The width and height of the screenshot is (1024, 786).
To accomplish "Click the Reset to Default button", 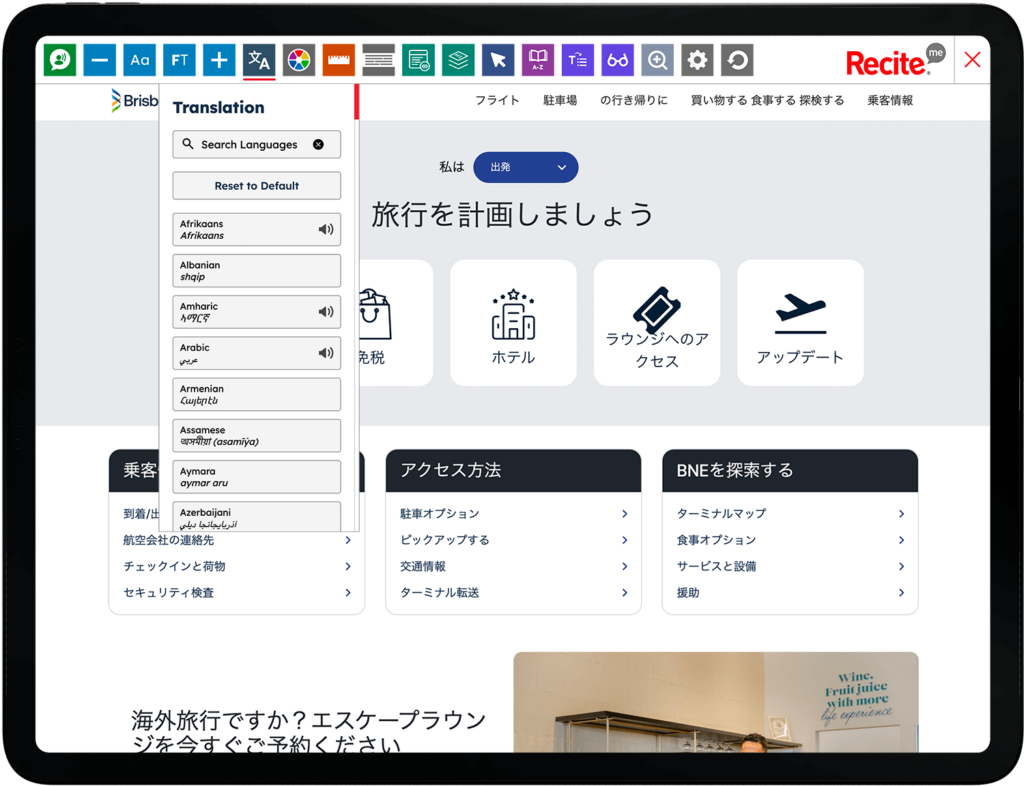I will point(257,185).
